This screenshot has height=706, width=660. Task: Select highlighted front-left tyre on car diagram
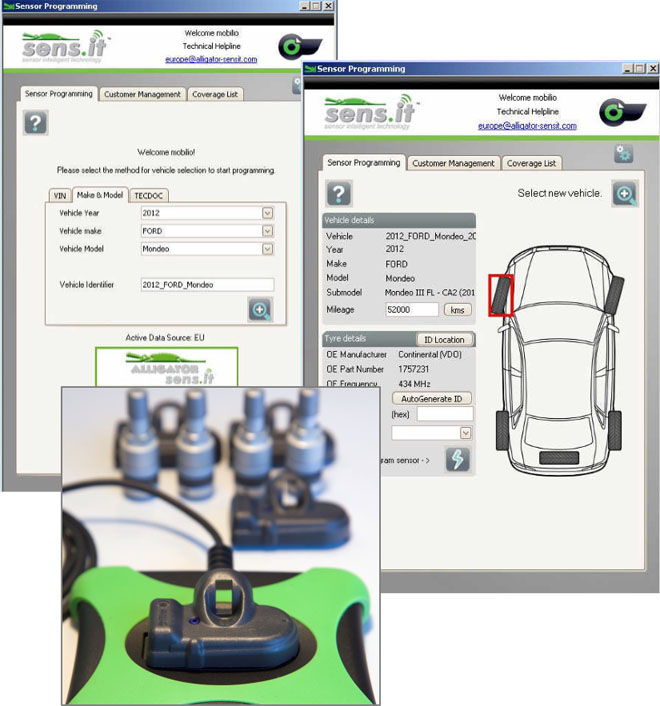tap(501, 295)
